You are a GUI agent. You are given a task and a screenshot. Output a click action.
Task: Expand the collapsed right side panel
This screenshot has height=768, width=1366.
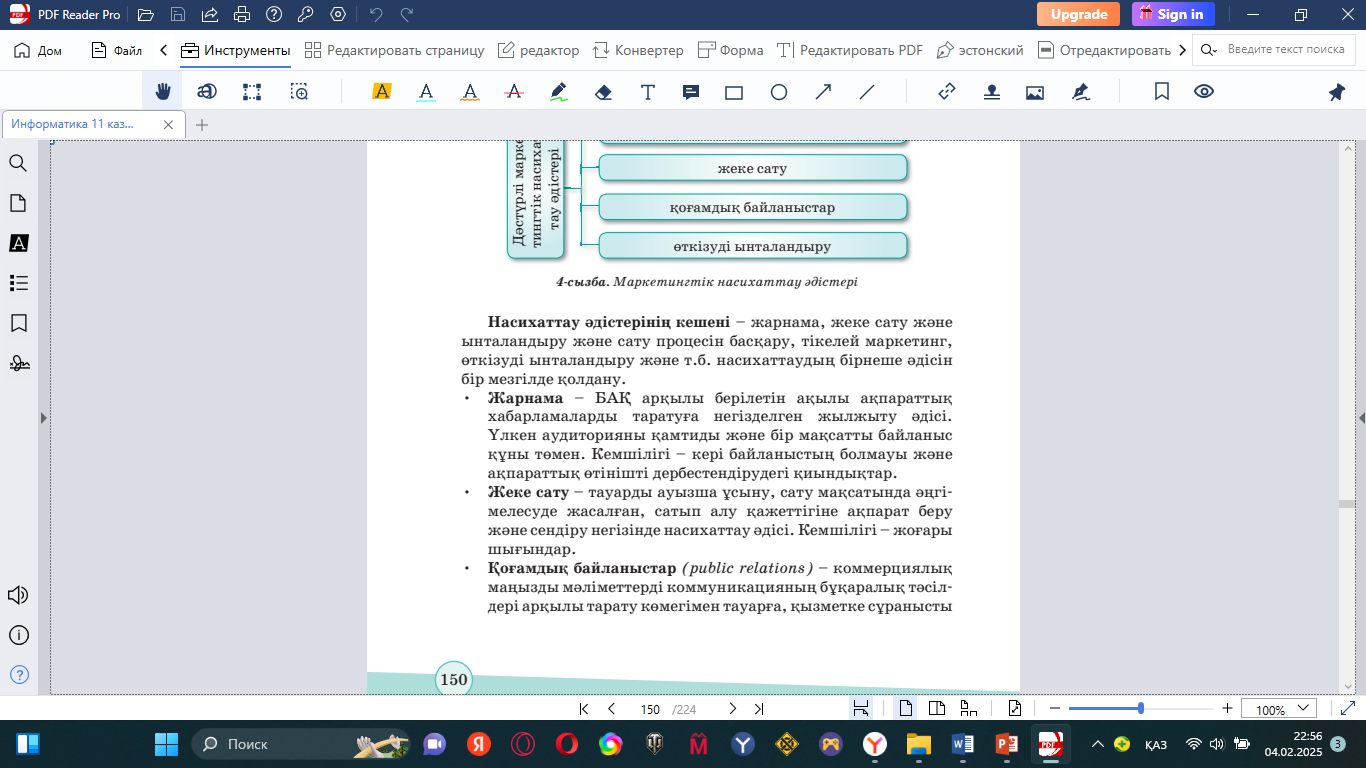click(1361, 418)
